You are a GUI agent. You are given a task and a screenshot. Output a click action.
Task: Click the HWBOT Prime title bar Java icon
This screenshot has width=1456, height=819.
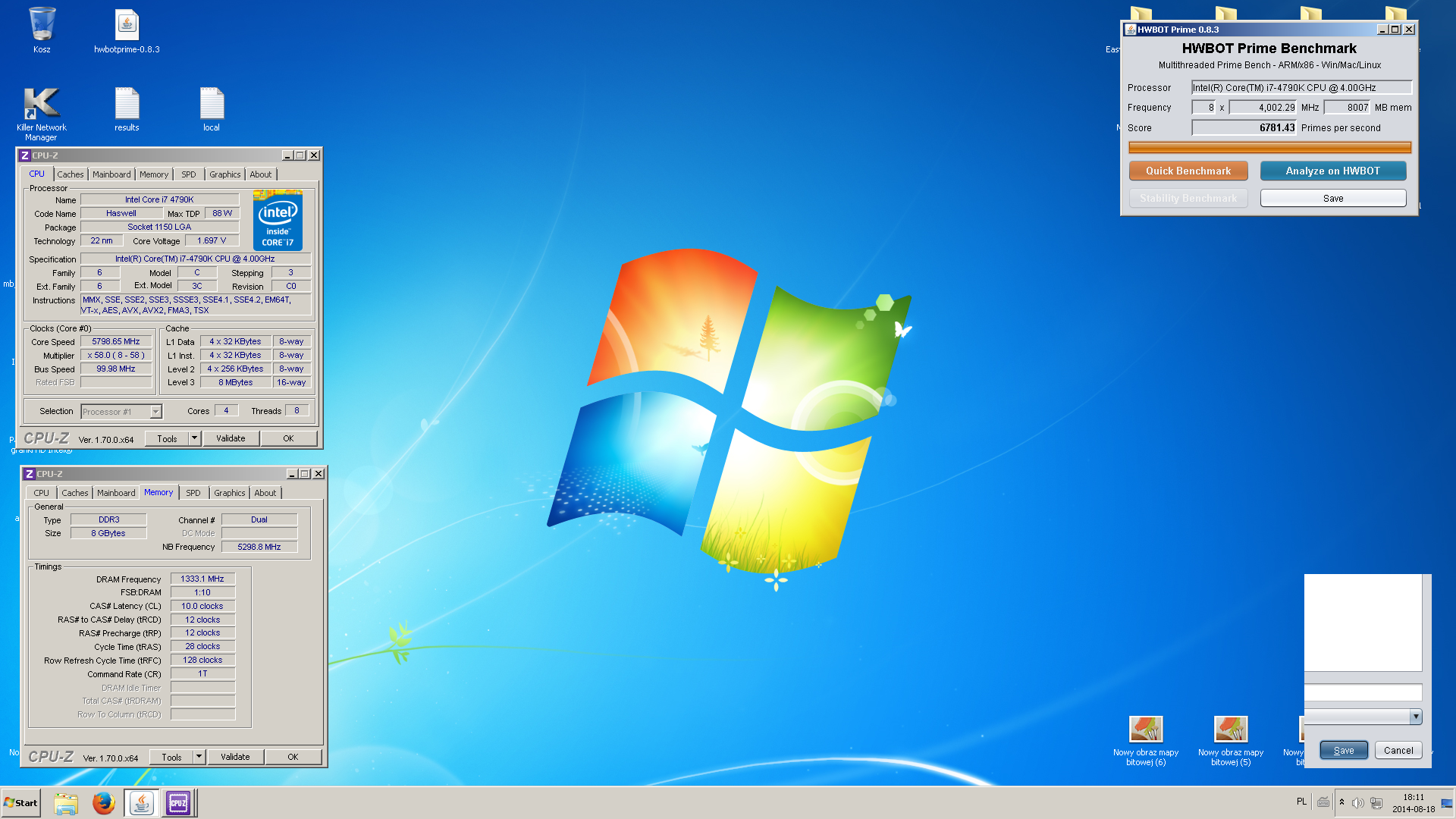click(1131, 30)
